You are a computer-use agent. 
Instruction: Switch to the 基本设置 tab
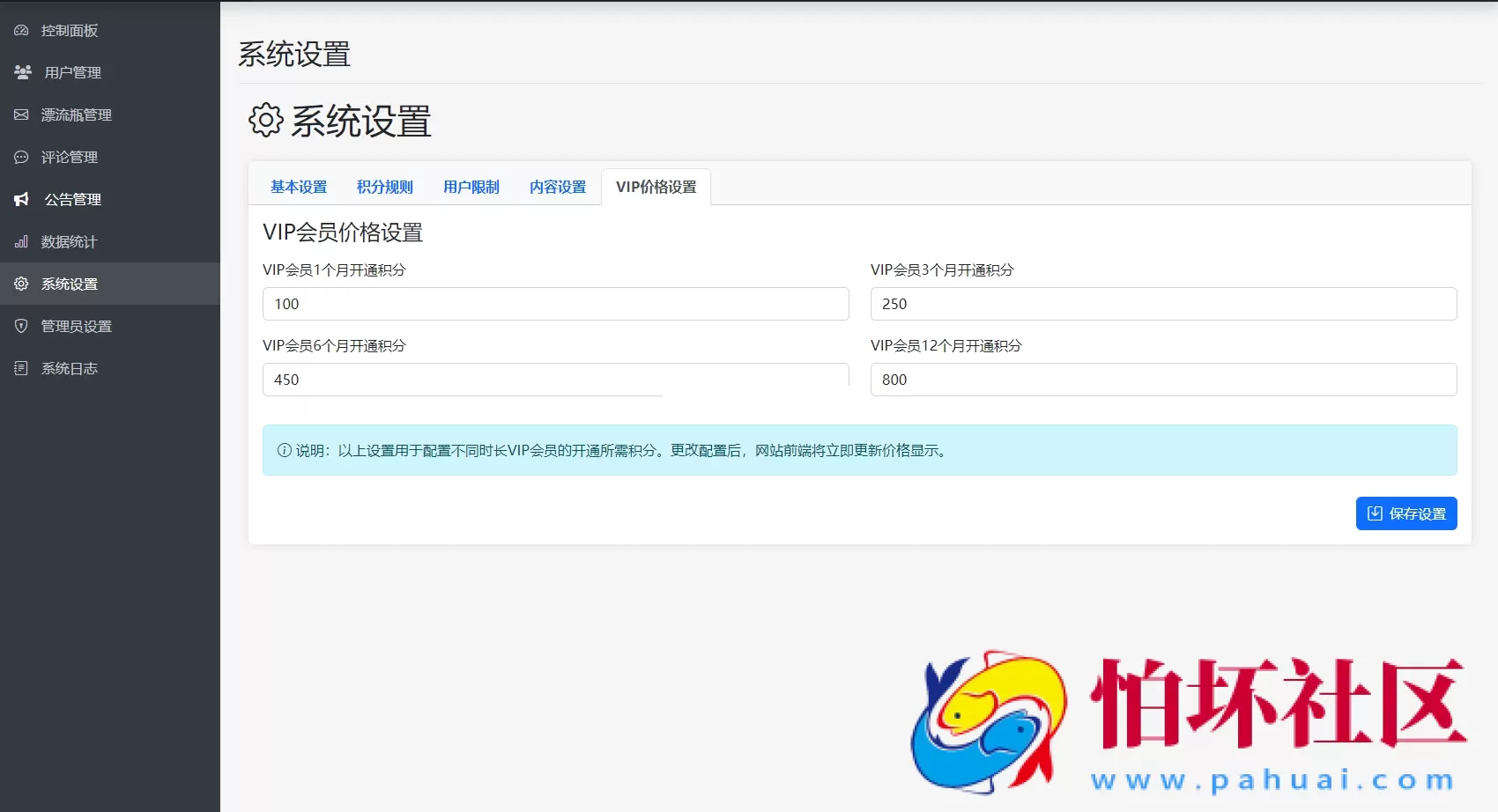pos(299,187)
